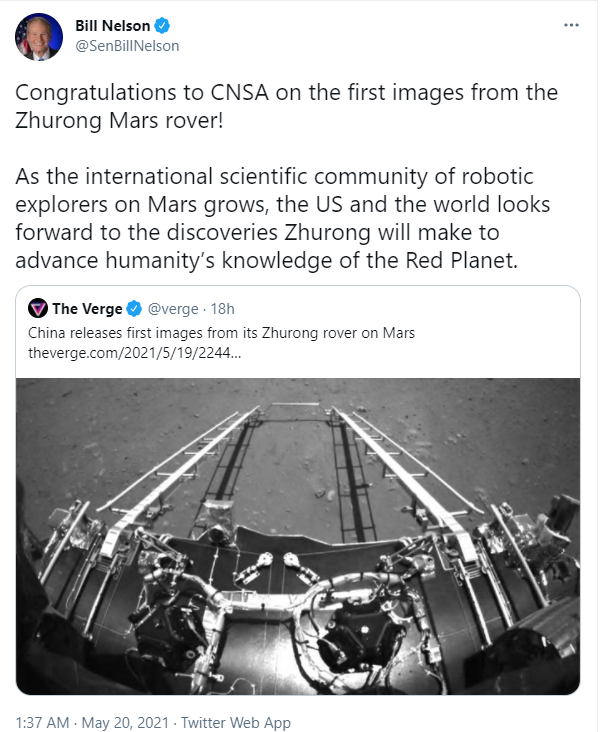602x732 pixels.
Task: Open the Mars rover photo
Action: pos(298,536)
